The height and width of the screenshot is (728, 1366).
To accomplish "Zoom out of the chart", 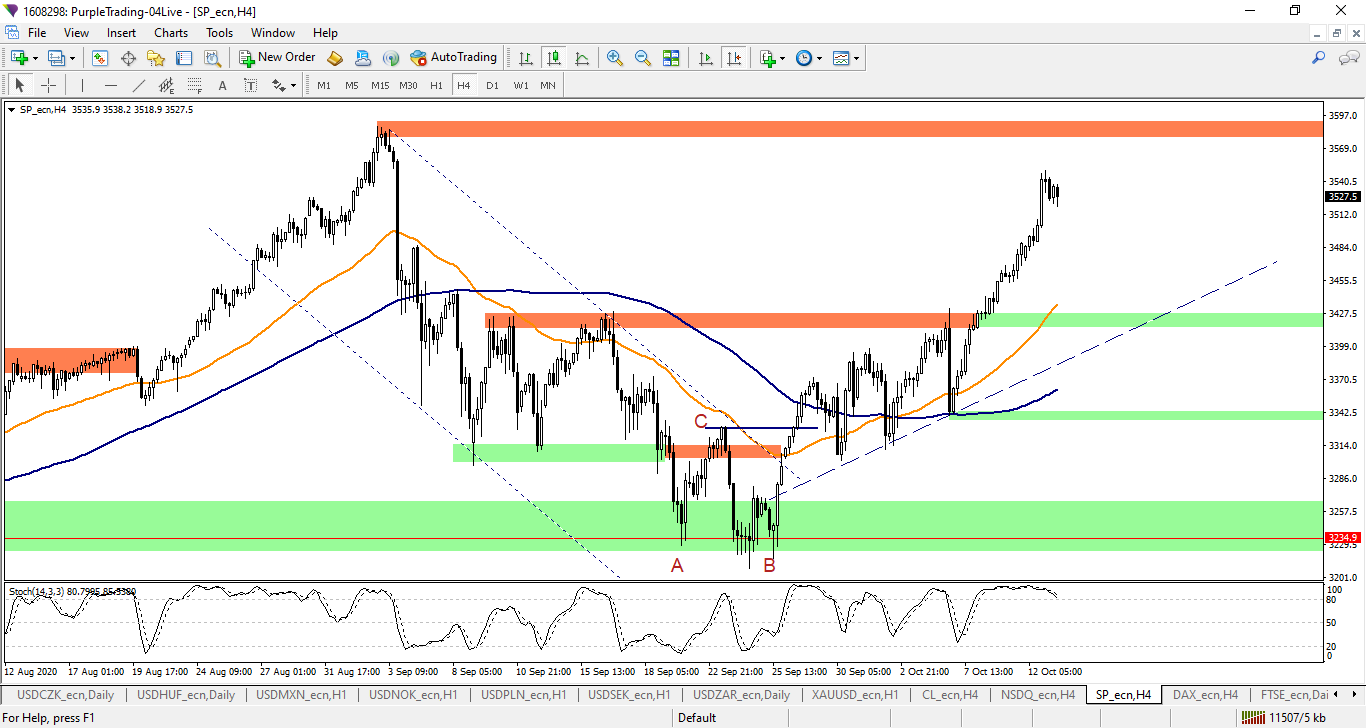I will click(643, 58).
